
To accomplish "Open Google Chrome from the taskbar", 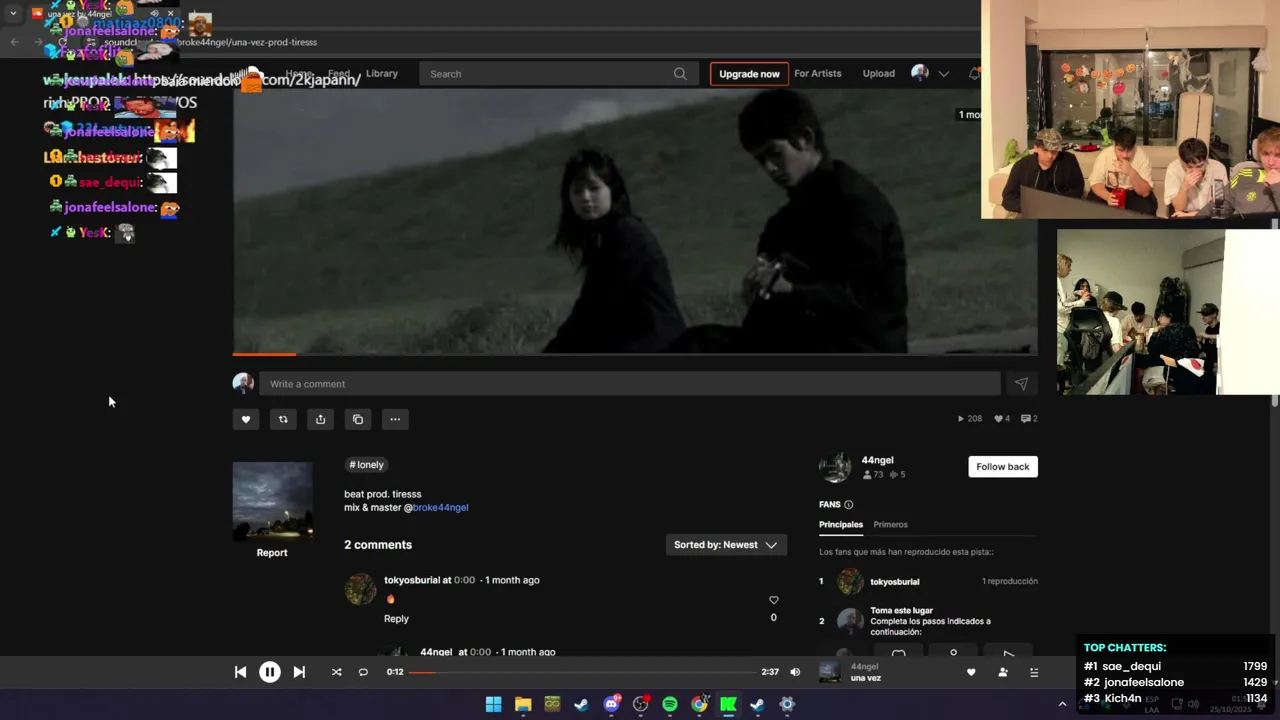I will tap(699, 704).
